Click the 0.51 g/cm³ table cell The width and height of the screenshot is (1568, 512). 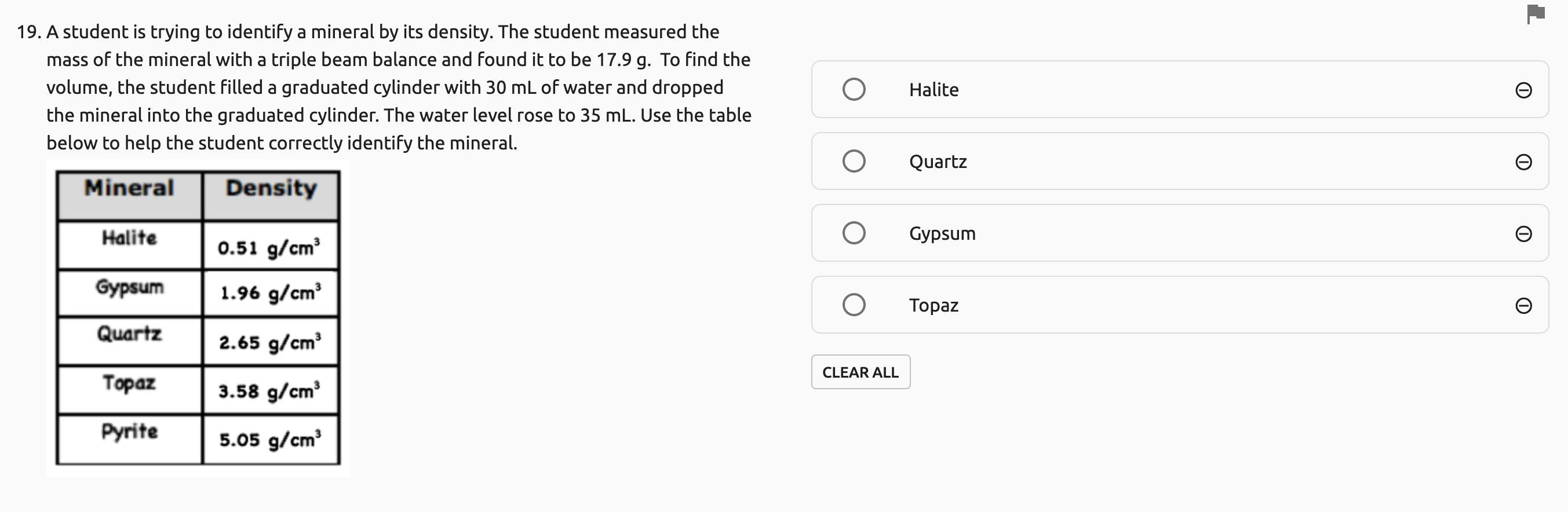268,247
